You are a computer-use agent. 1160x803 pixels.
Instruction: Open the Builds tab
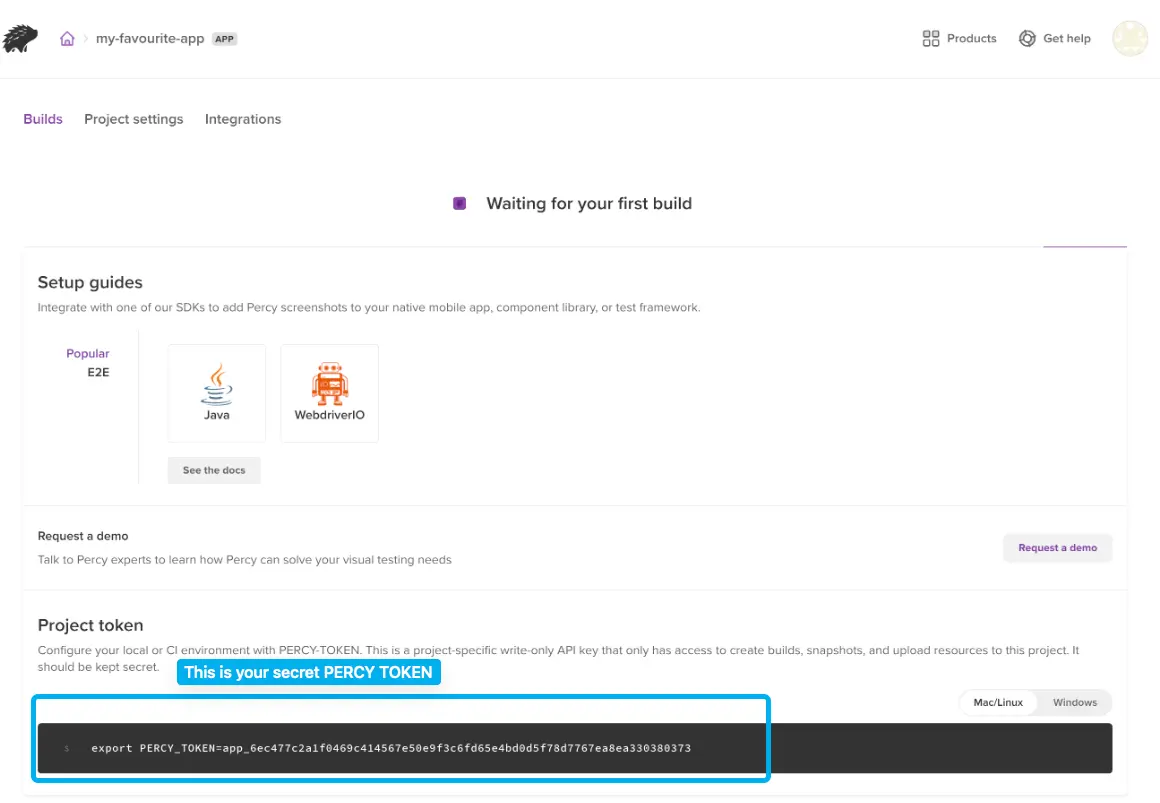tap(43, 119)
